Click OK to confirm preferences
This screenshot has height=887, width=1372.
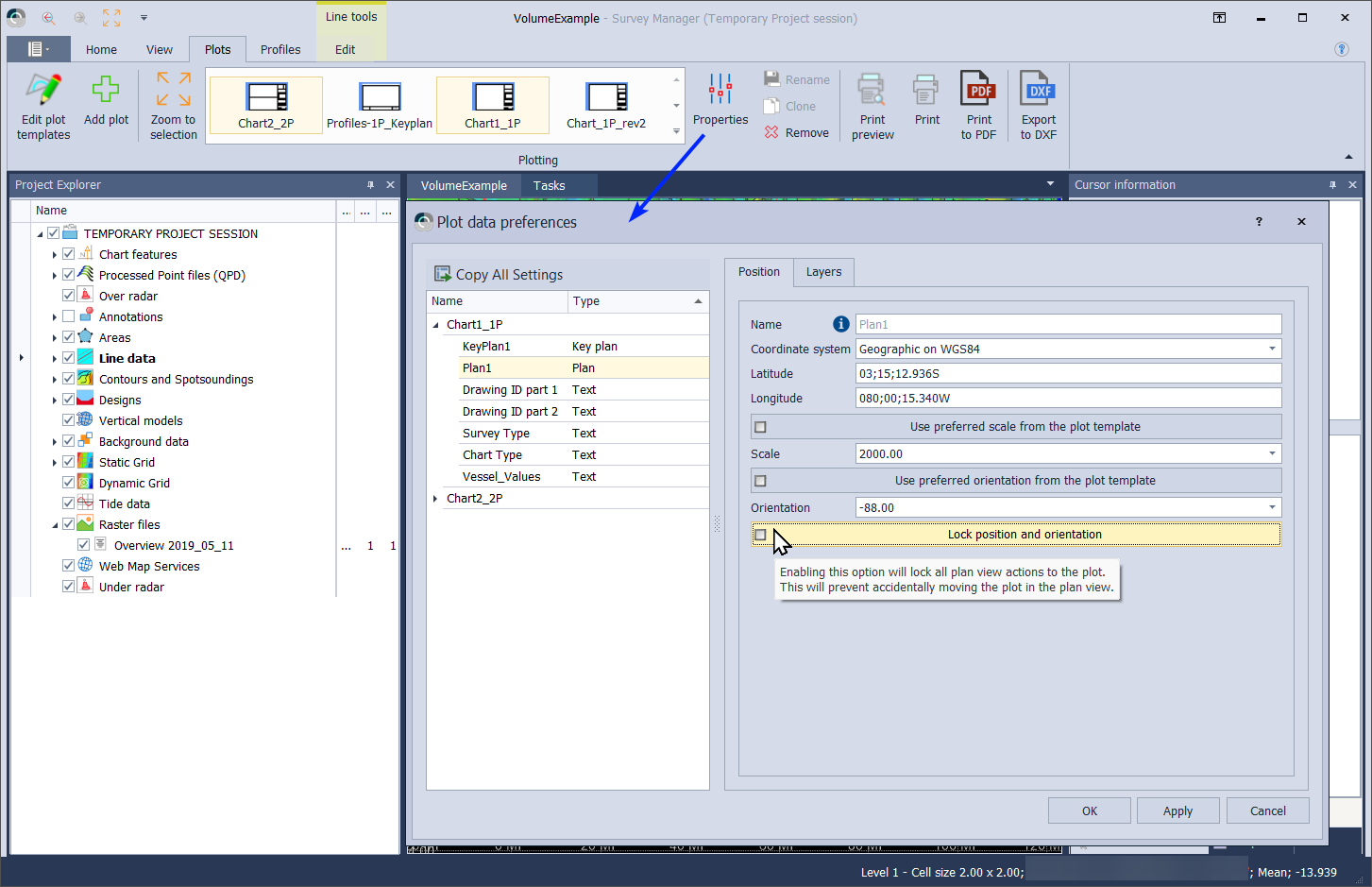tap(1089, 810)
